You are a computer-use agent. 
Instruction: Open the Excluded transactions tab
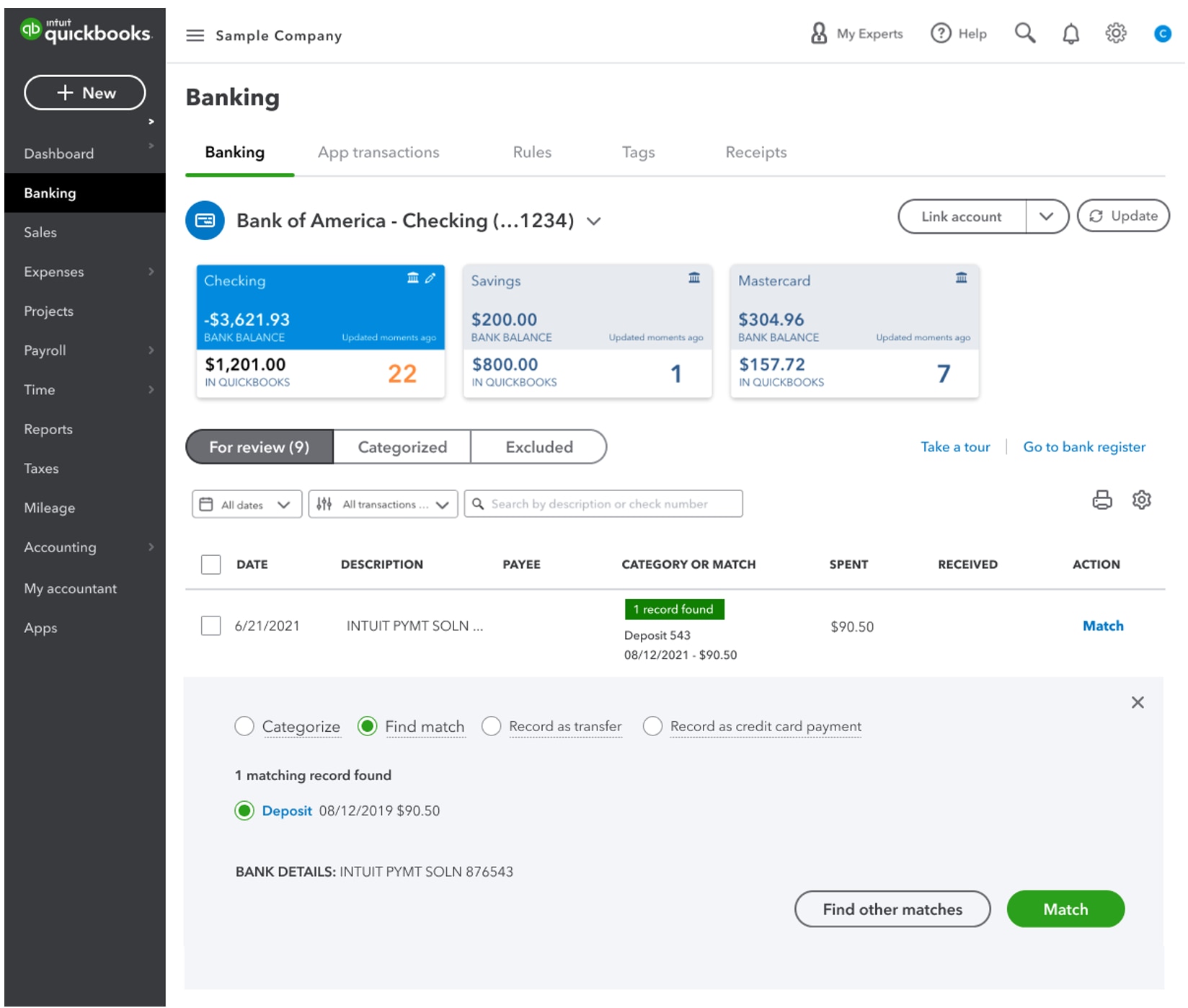tap(539, 447)
